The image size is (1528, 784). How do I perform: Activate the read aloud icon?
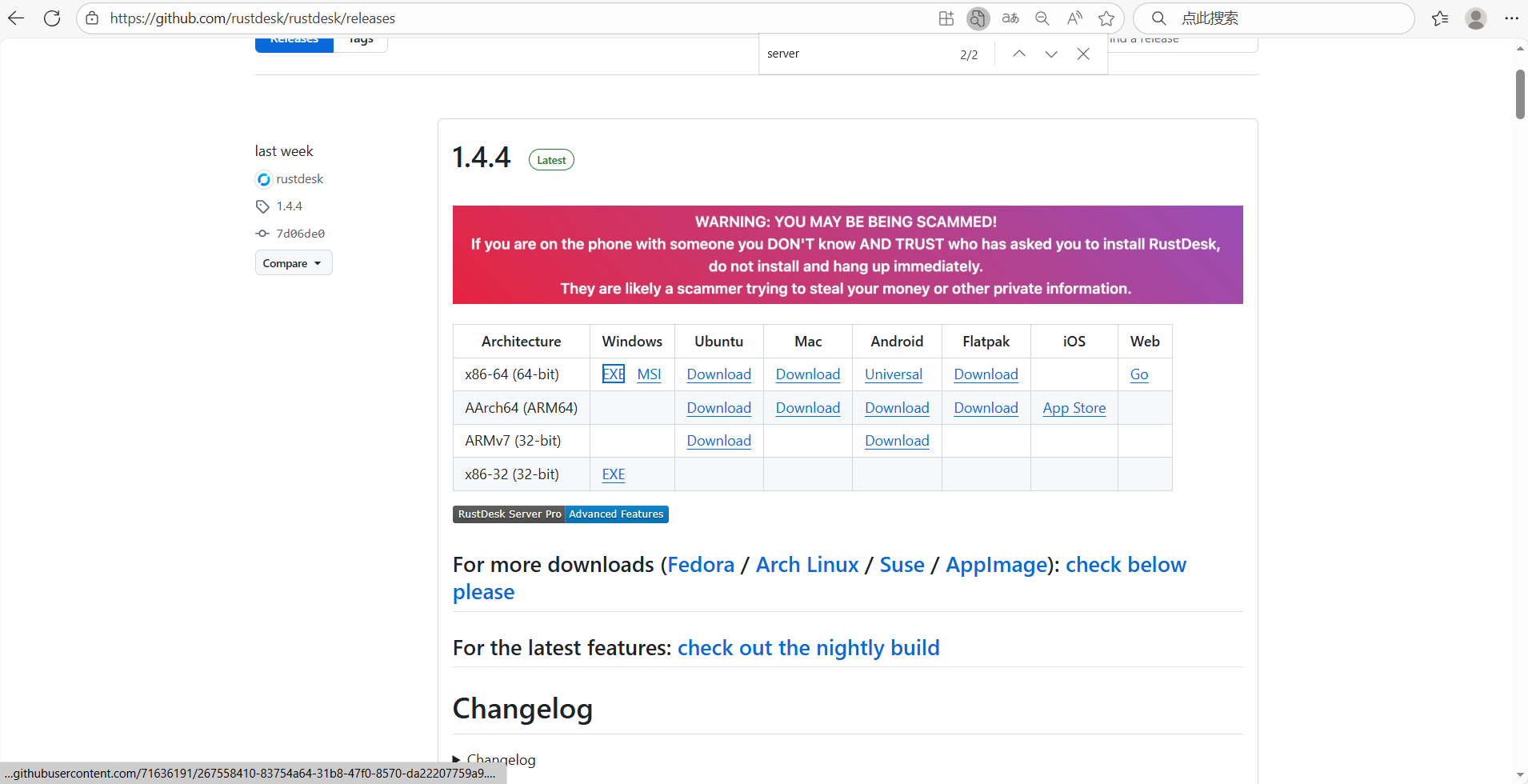[x=1074, y=18]
